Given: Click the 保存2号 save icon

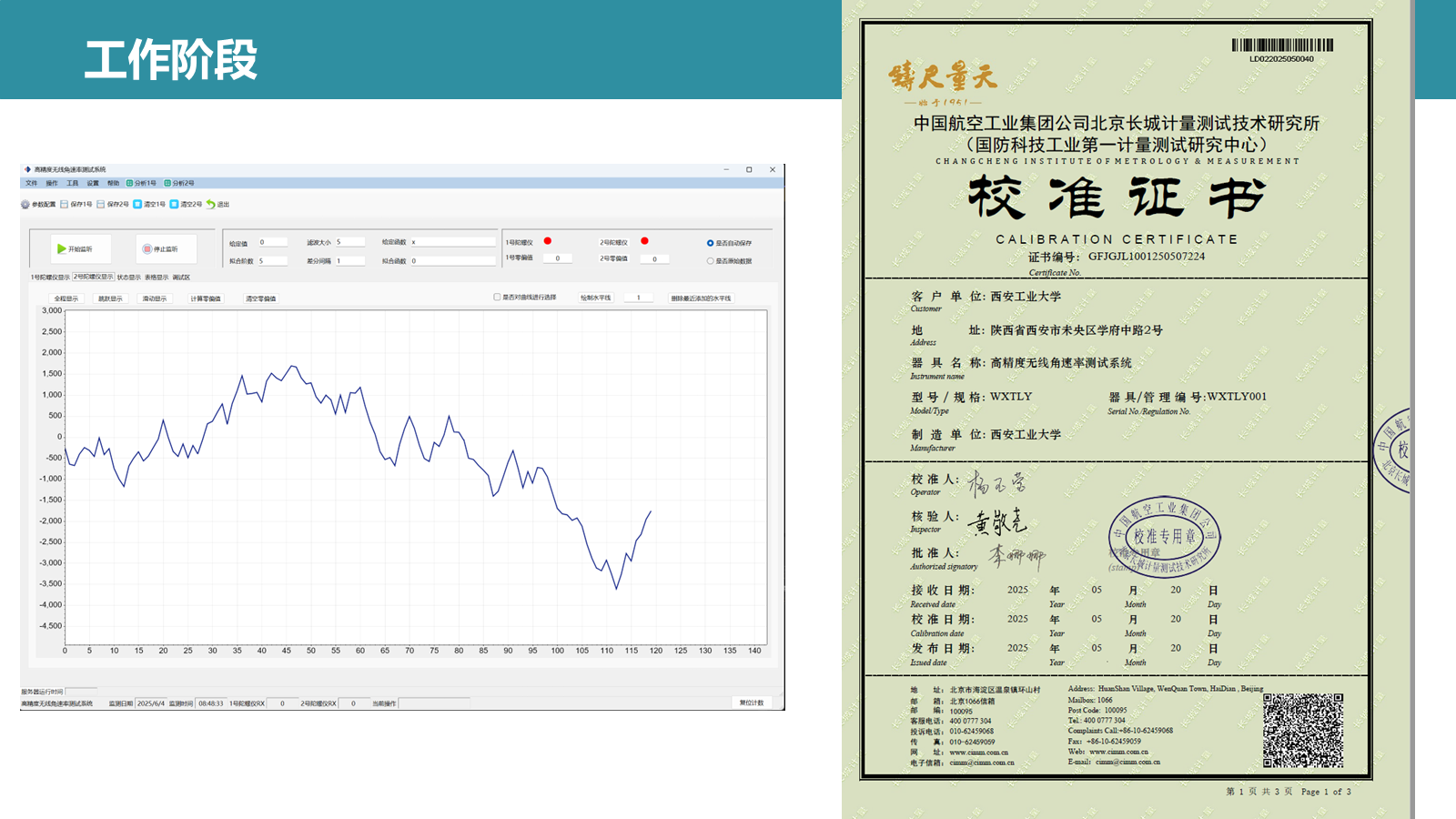Looking at the screenshot, I should (x=101, y=205).
